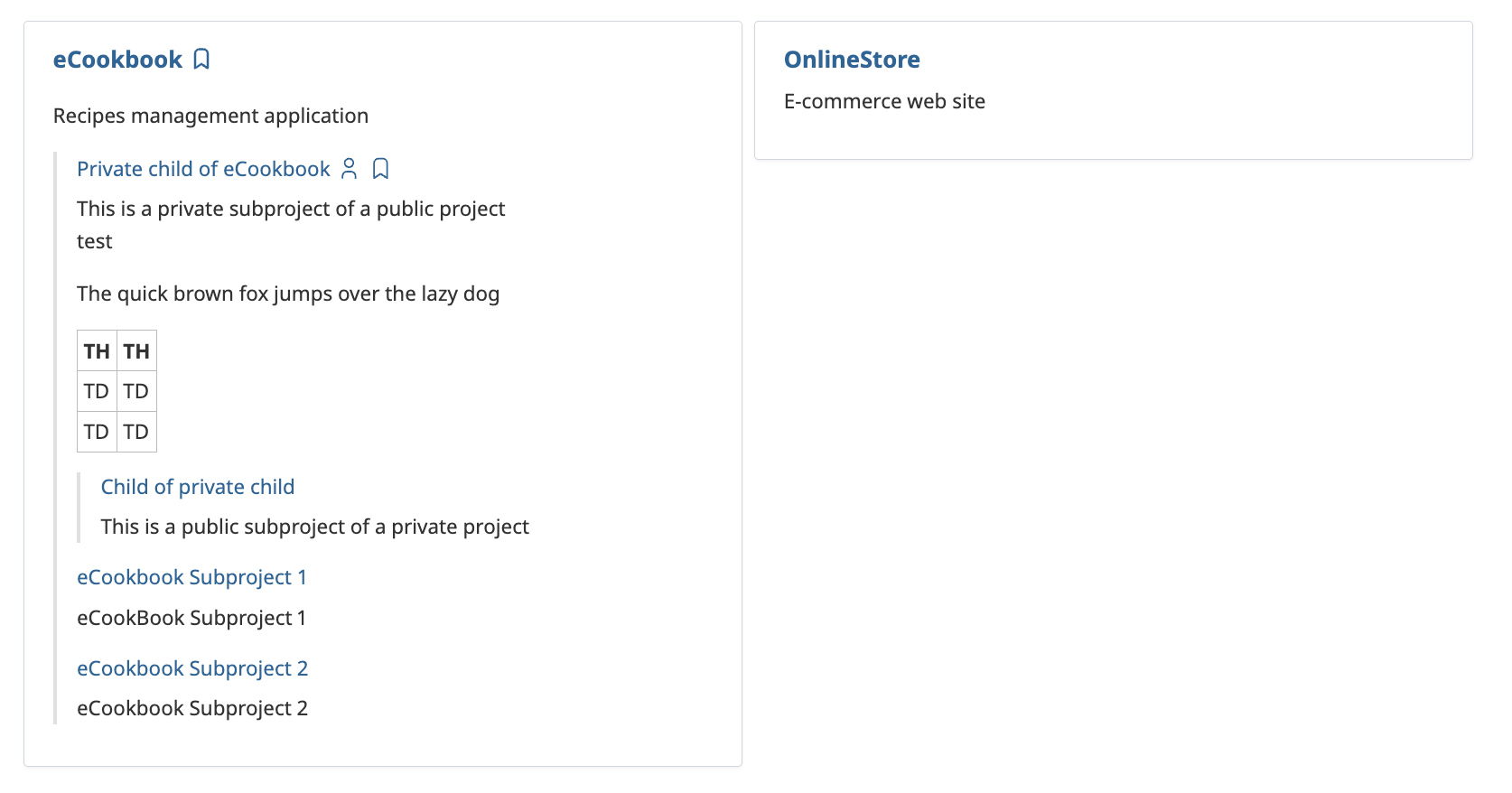Screen dimensions: 1512x793
Task: Open Private child of eCookbook project
Action: [203, 169]
